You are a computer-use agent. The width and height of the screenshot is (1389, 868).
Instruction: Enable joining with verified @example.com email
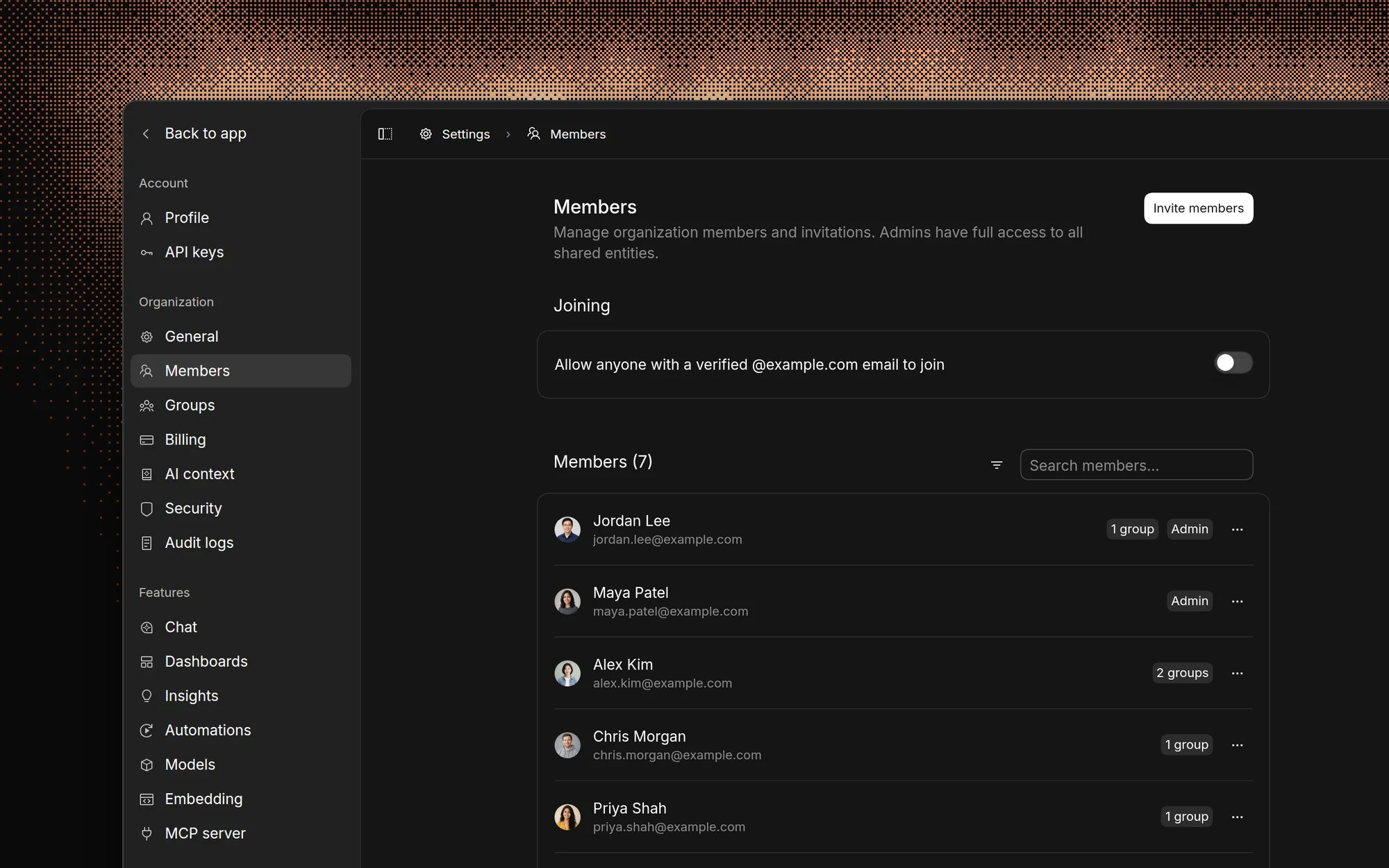tap(1233, 363)
